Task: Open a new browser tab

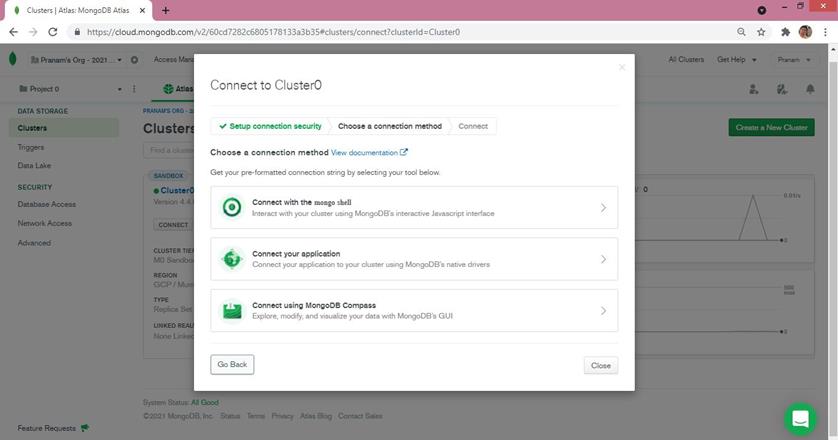Action: click(x=166, y=10)
